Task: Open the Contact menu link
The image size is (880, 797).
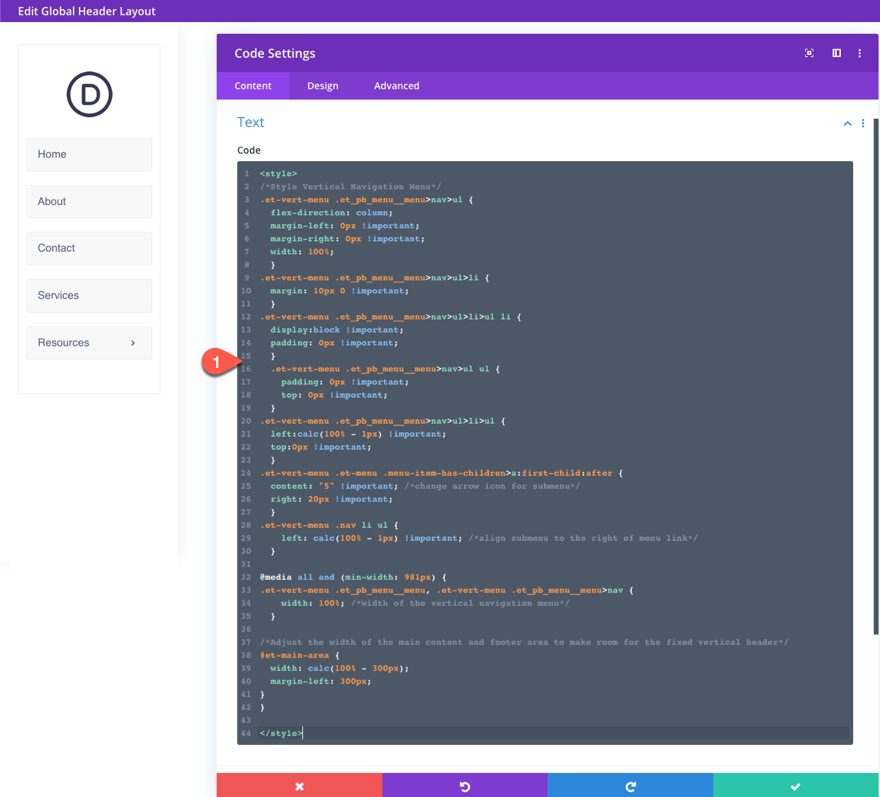Action: pyautogui.click(x=56, y=248)
